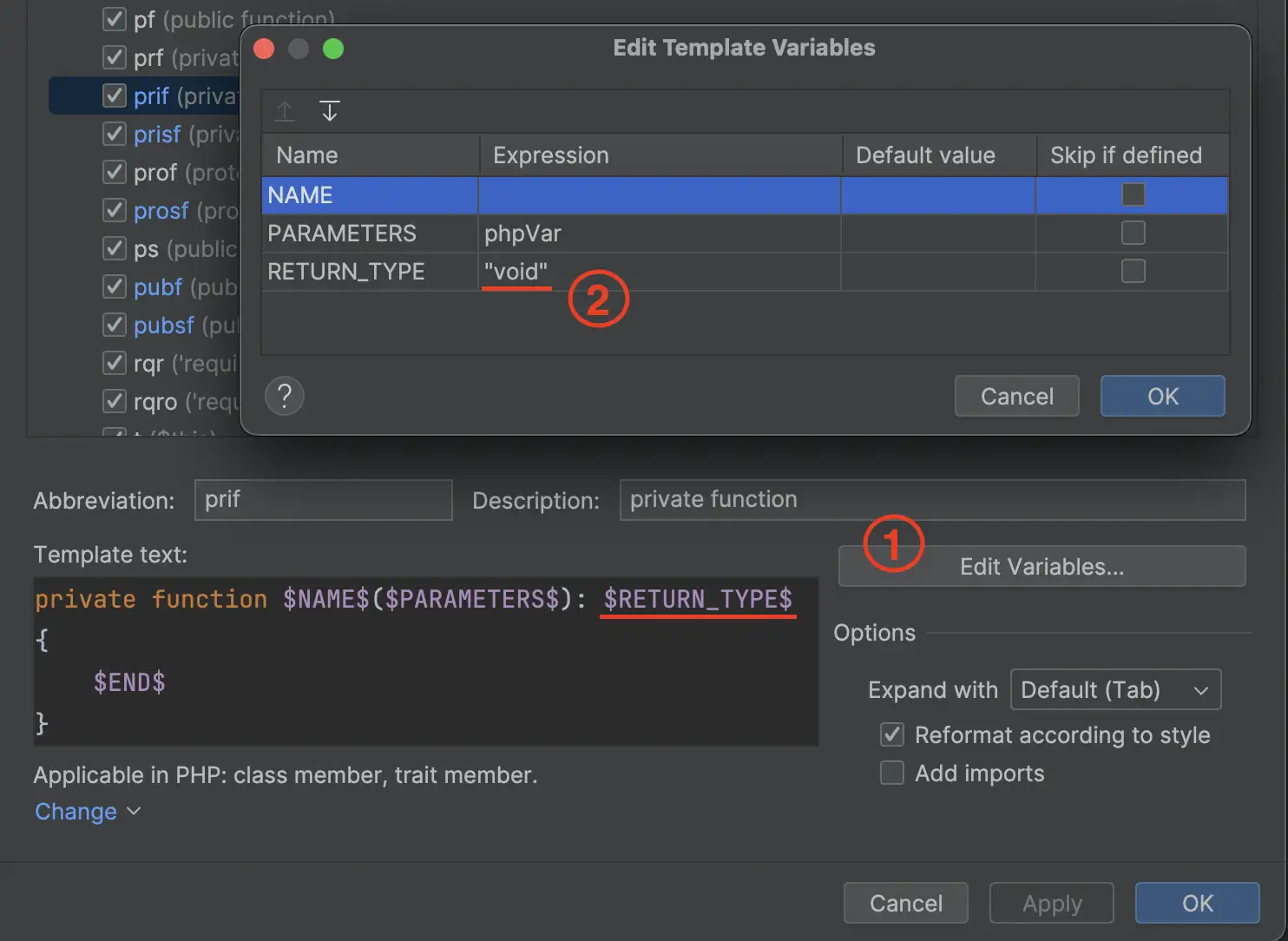Uncheck the rqro template checkbox
The width and height of the screenshot is (1288, 941).
tap(115, 401)
